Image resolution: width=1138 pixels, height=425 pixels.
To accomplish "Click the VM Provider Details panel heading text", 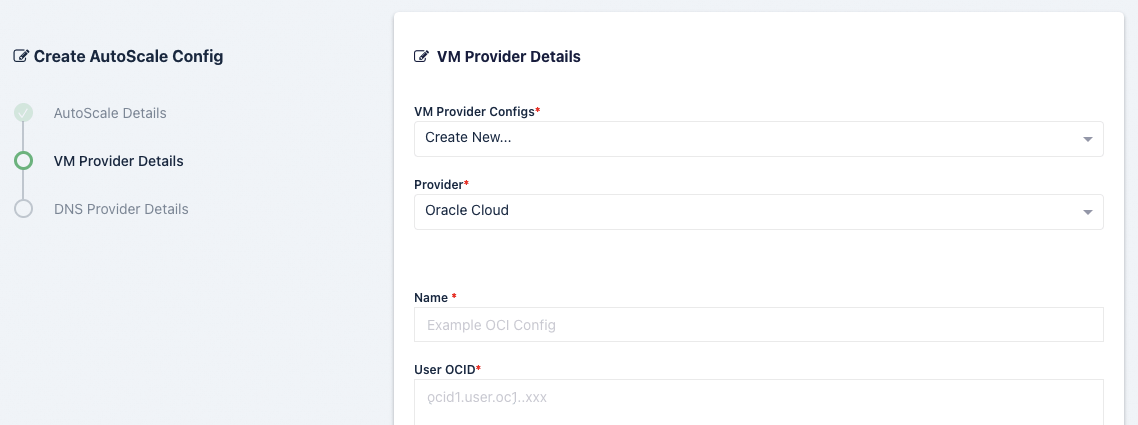I will coord(508,57).
